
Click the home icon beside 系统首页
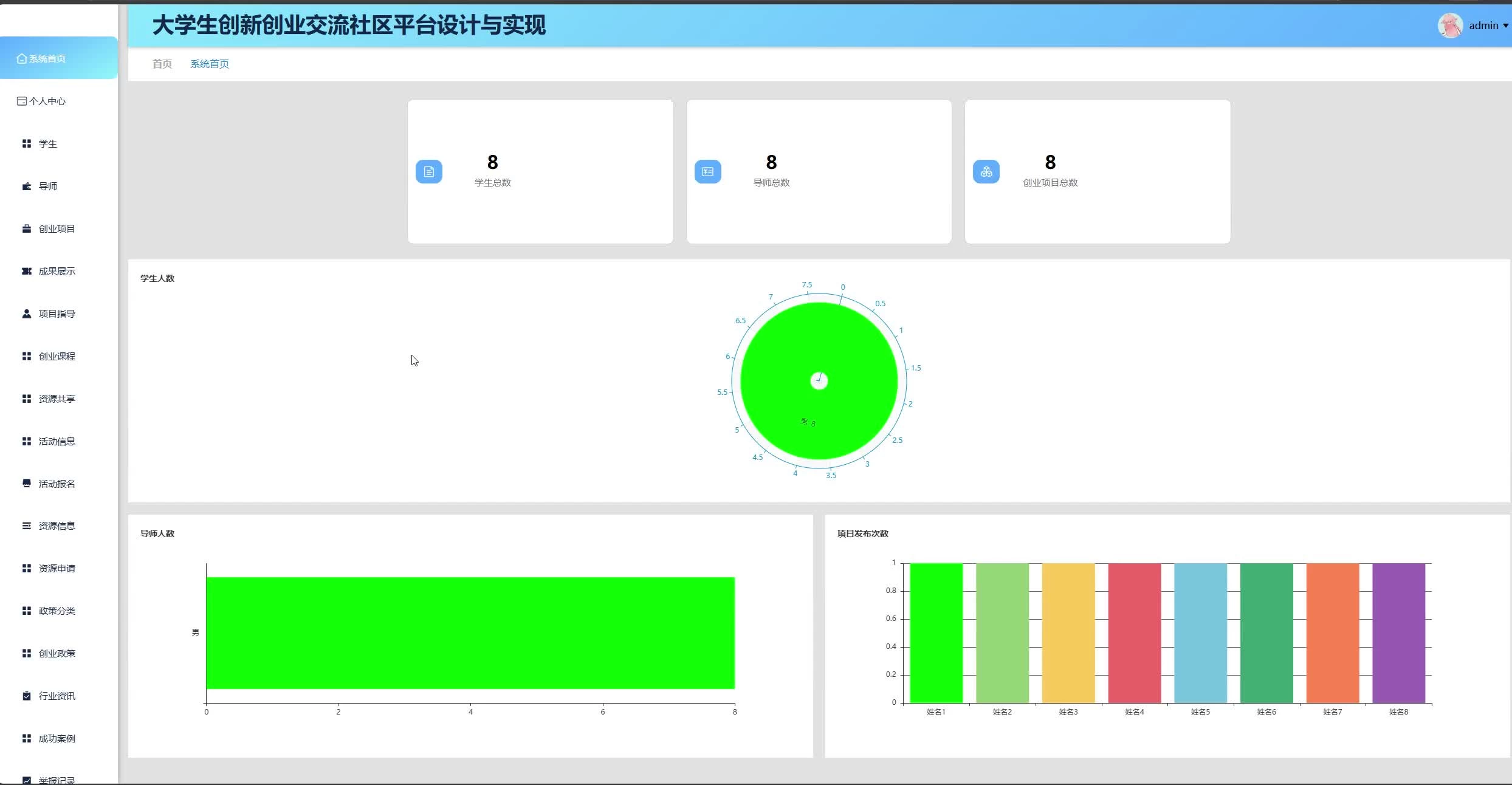22,59
